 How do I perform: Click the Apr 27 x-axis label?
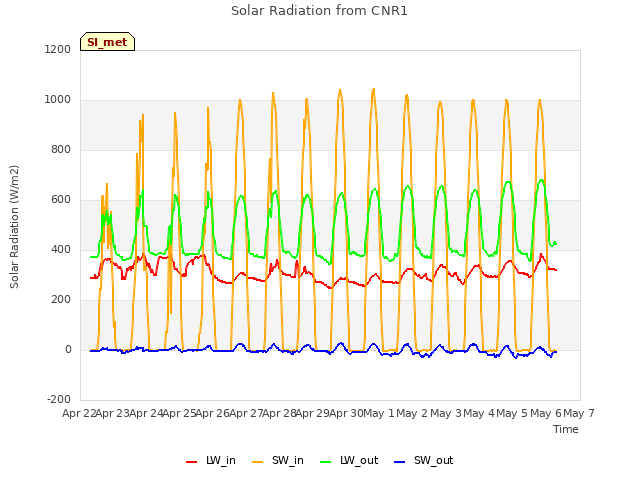(246, 413)
